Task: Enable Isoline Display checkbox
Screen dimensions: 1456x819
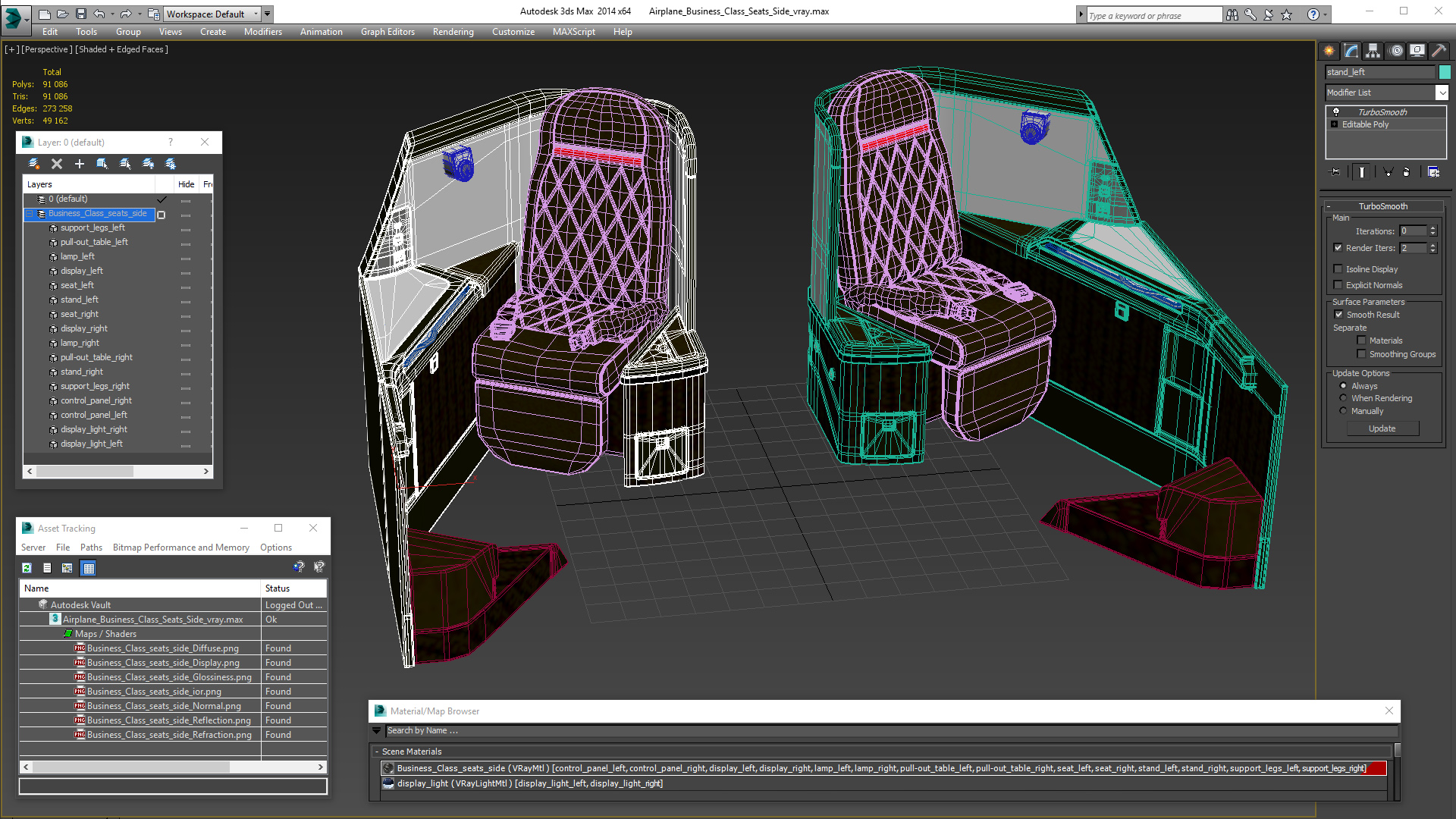Action: 1338,269
